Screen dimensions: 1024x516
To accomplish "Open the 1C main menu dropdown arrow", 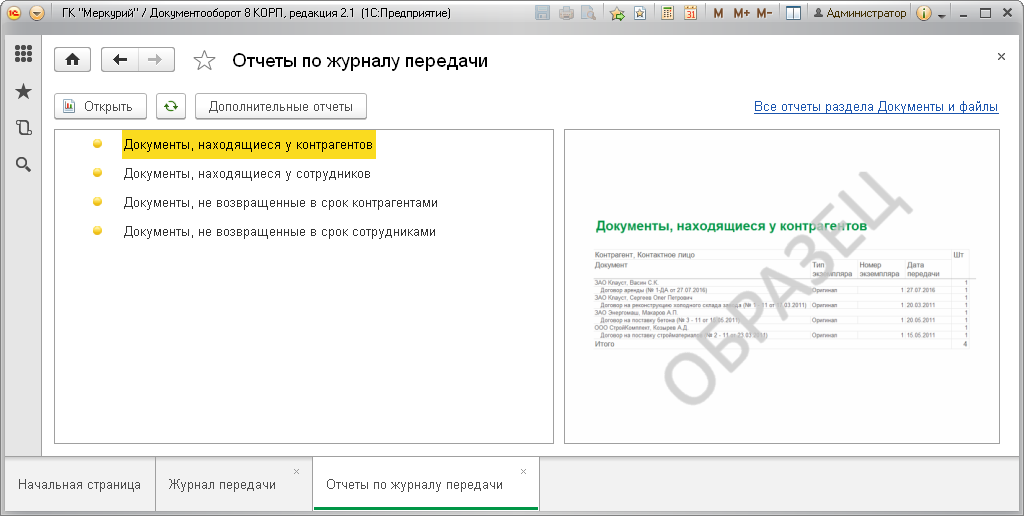I will point(37,13).
